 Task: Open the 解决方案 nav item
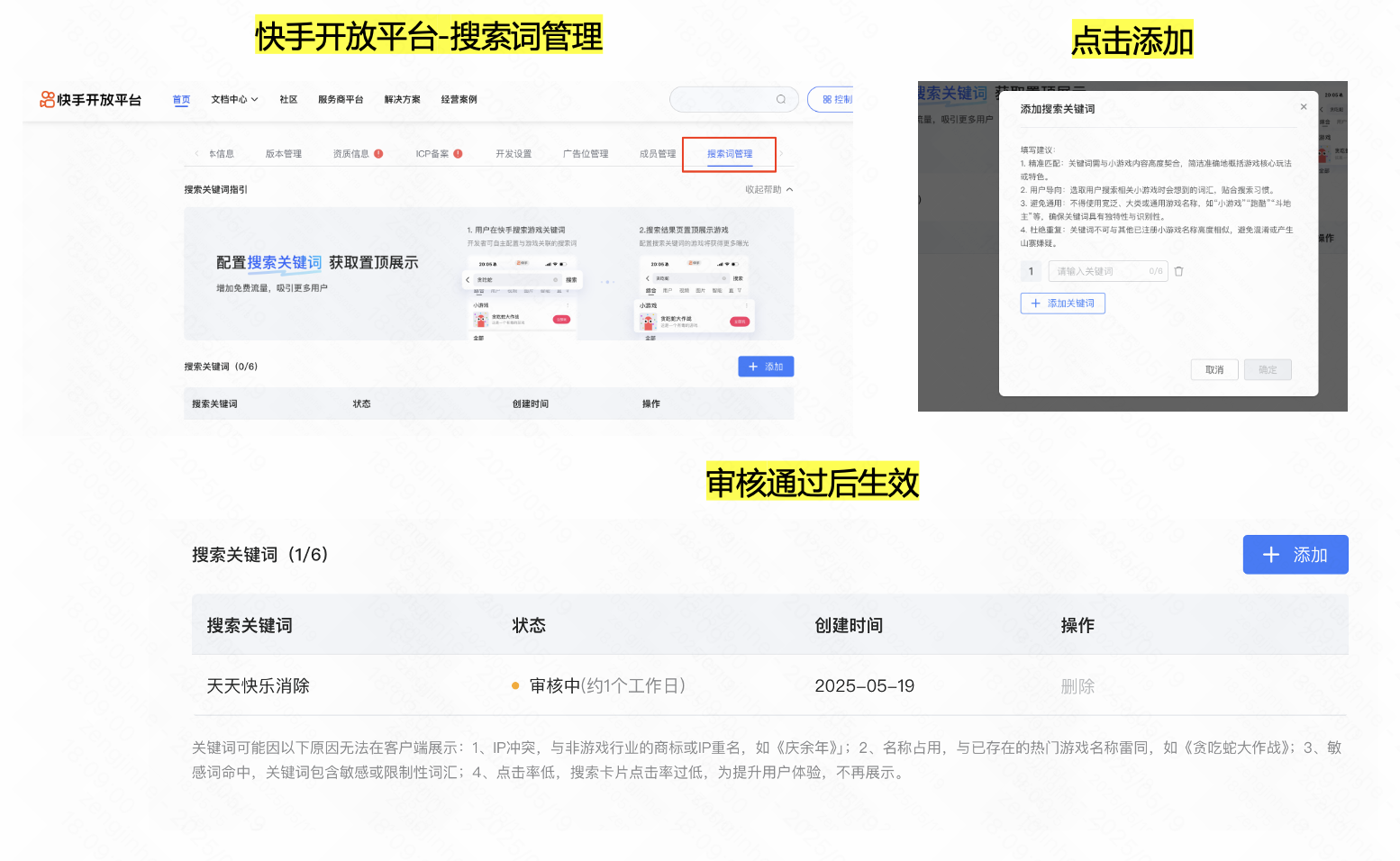click(x=403, y=99)
